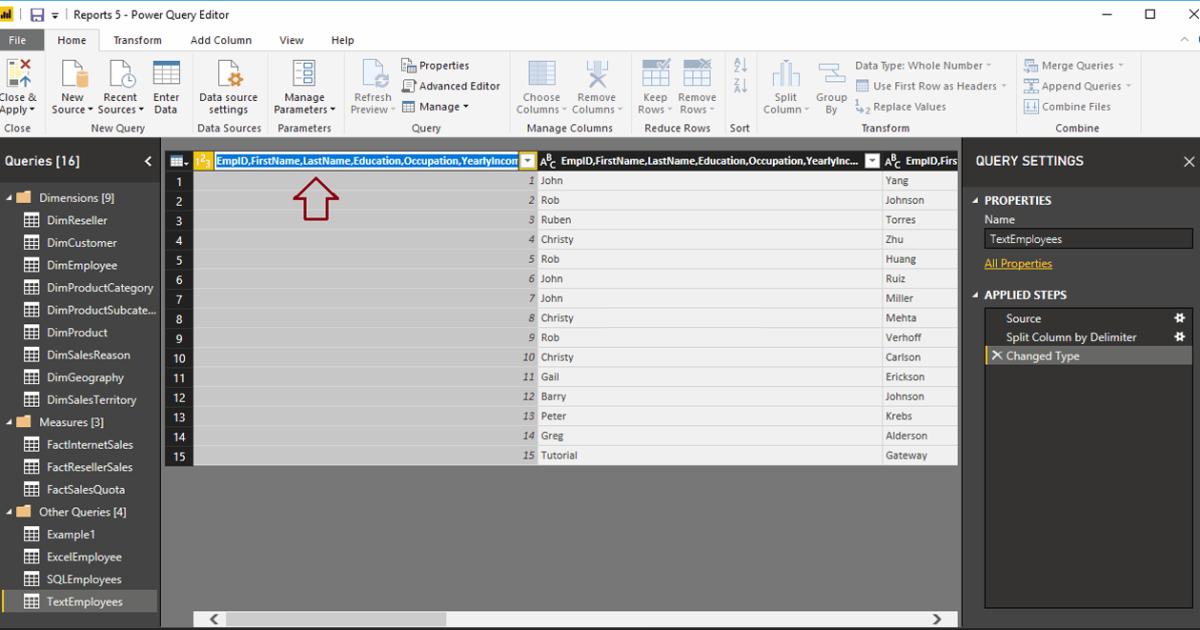Close the Query Settings pane

coord(1189,161)
